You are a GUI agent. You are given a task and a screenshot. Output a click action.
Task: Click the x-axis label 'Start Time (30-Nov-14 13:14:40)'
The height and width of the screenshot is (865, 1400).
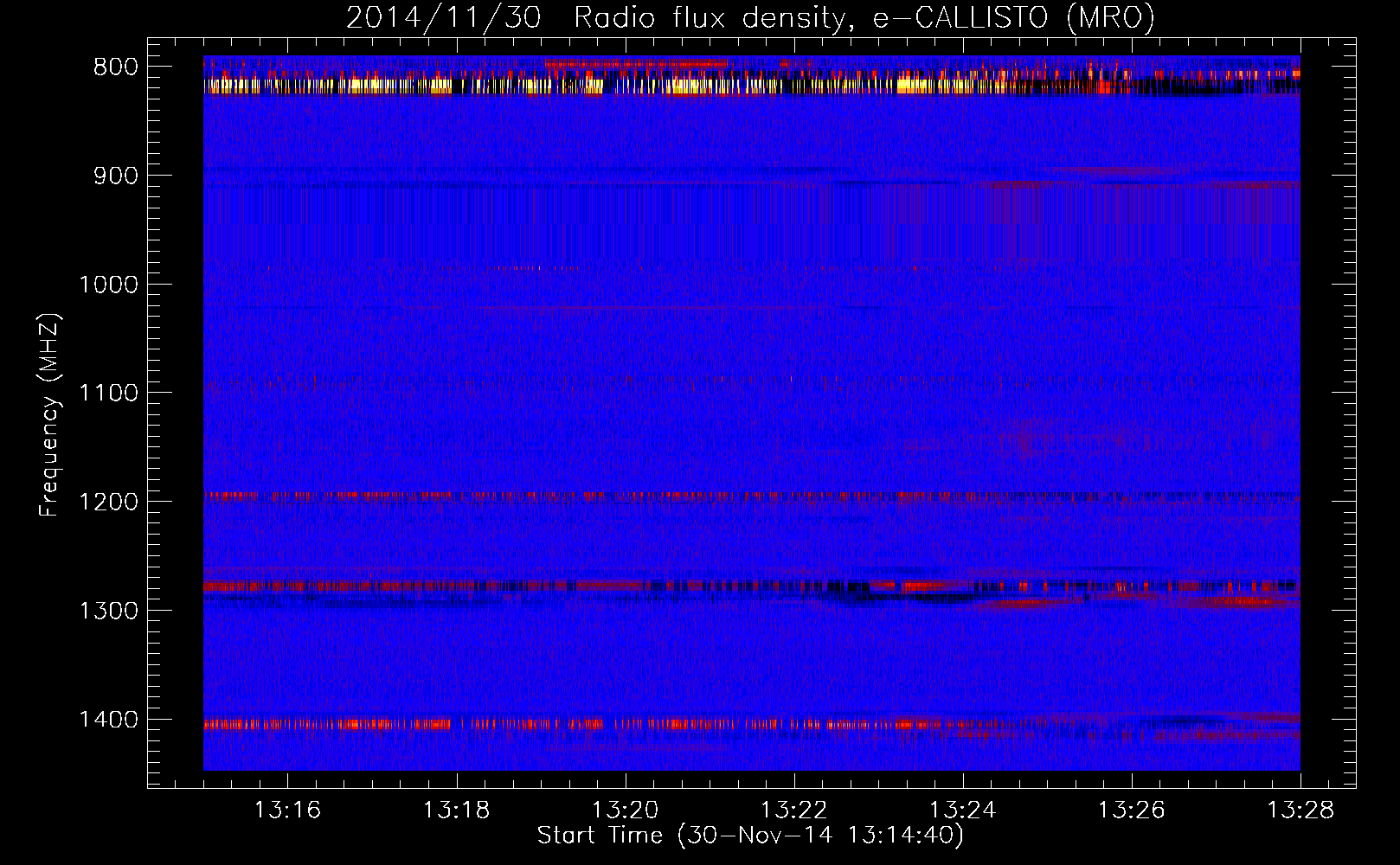(x=750, y=836)
